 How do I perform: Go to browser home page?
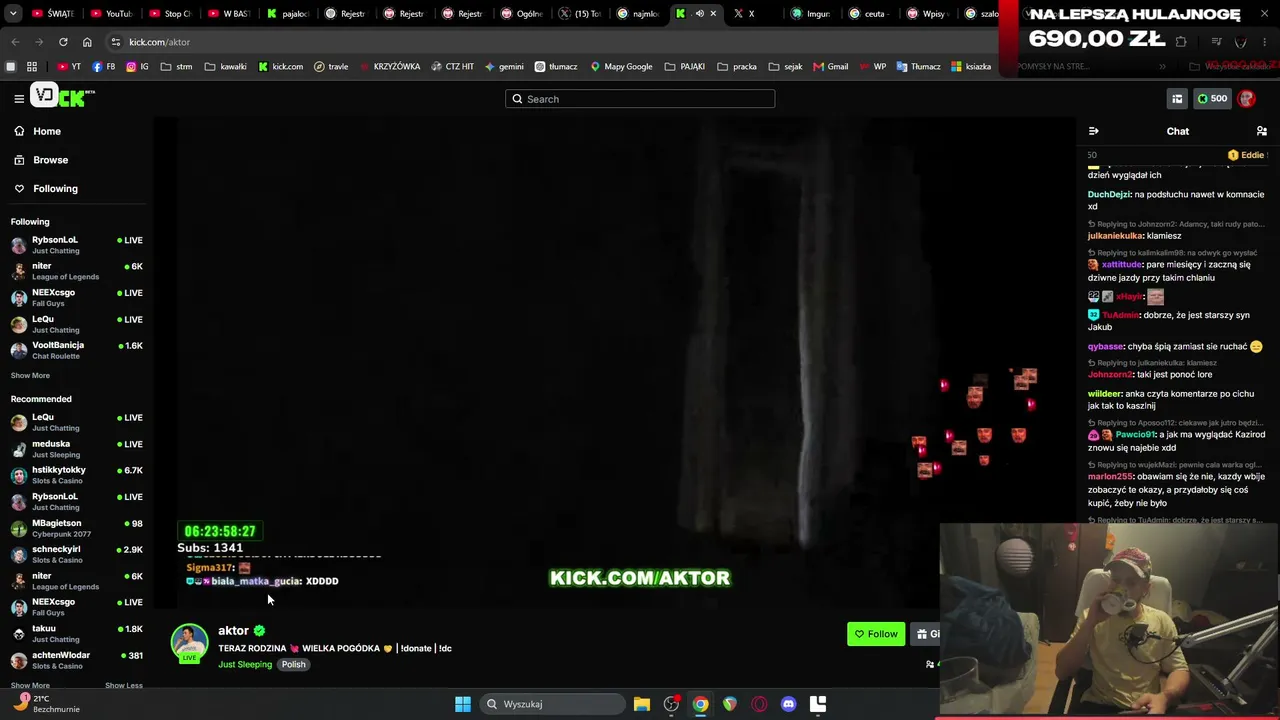pos(87,42)
